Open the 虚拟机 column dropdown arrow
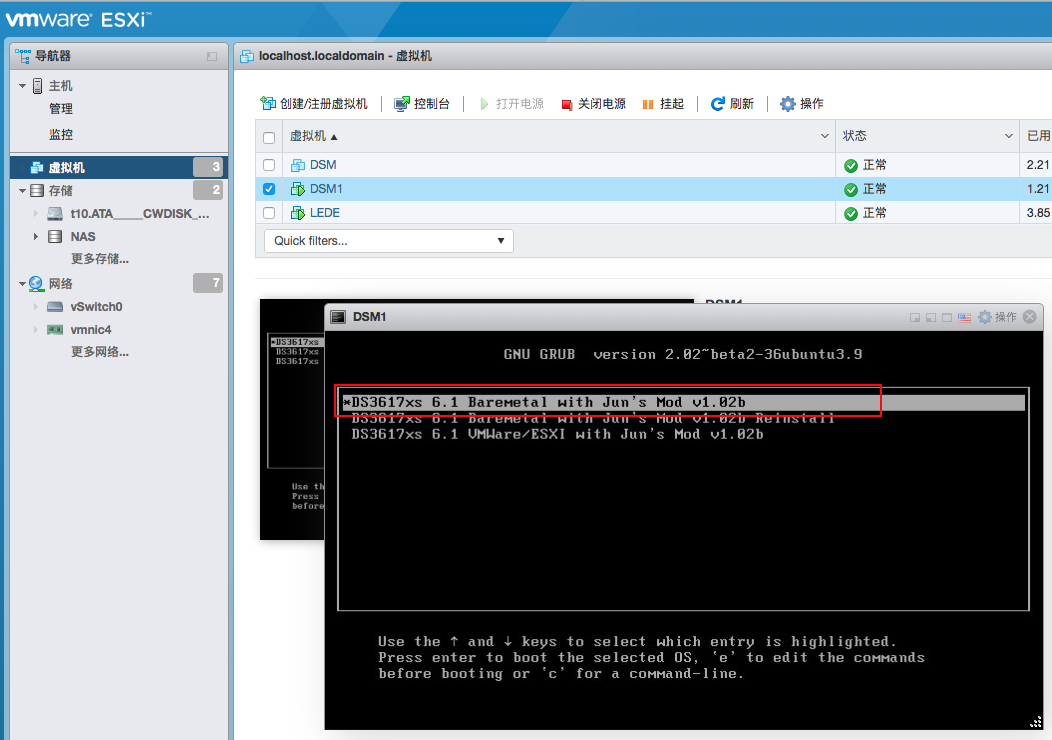This screenshot has height=740, width=1052. click(x=825, y=136)
